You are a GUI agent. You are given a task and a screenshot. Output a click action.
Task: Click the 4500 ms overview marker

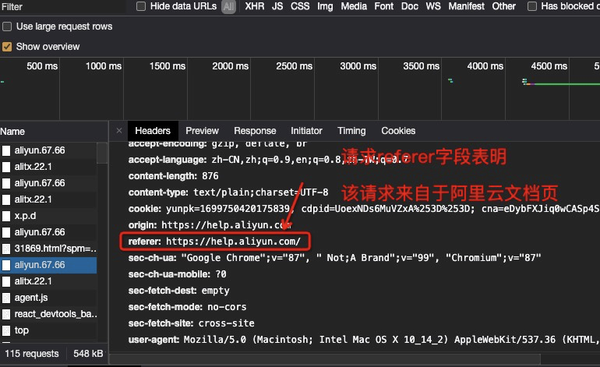click(x=549, y=66)
